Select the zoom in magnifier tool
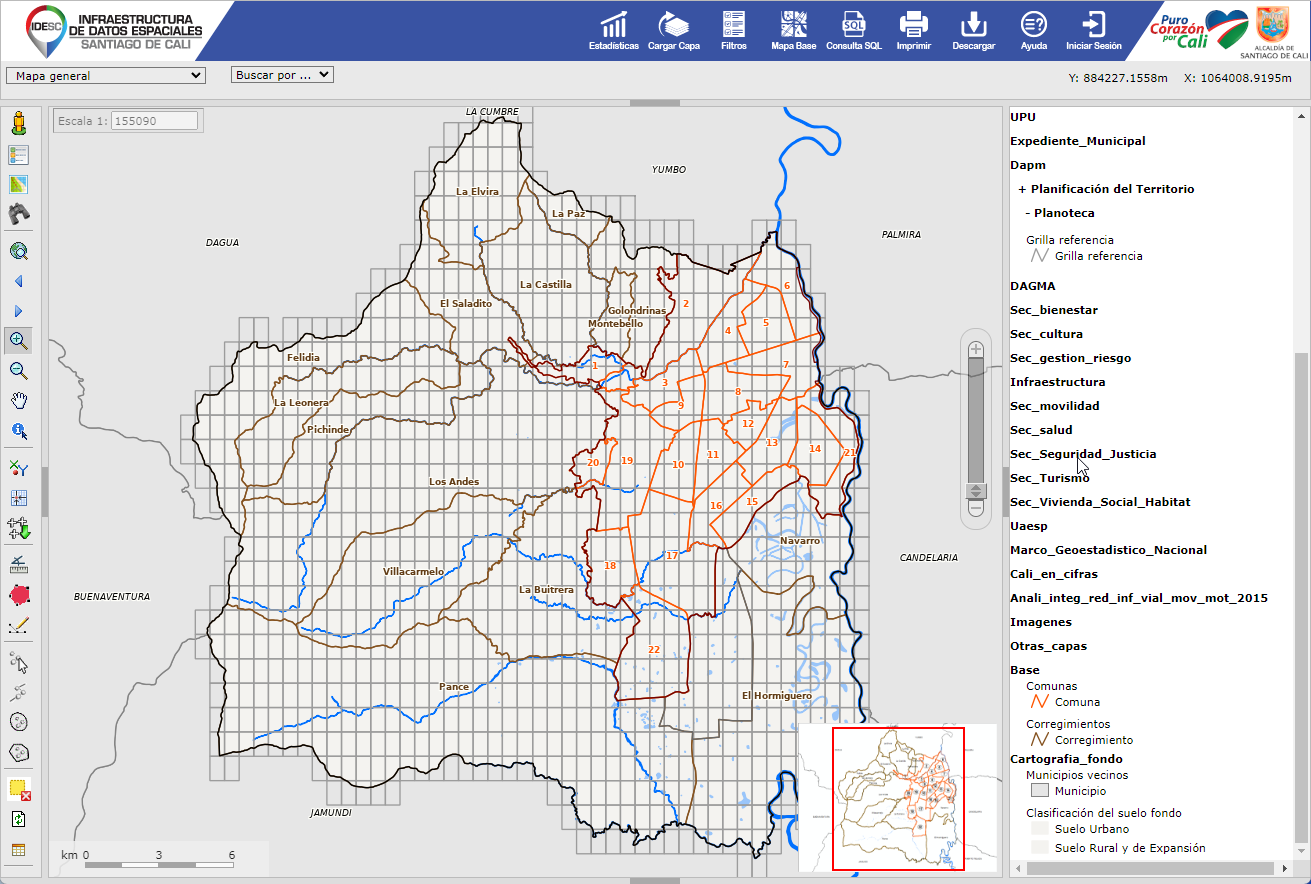 (x=18, y=340)
